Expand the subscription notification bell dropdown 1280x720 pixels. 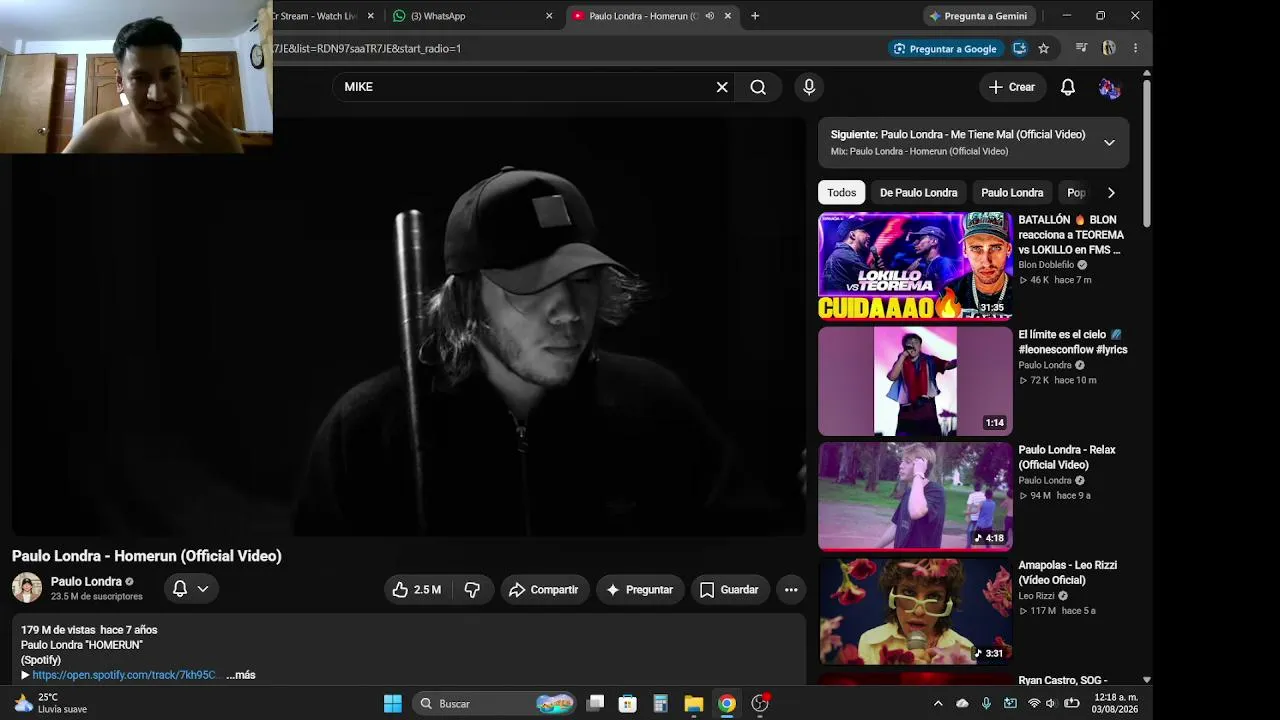tap(190, 589)
